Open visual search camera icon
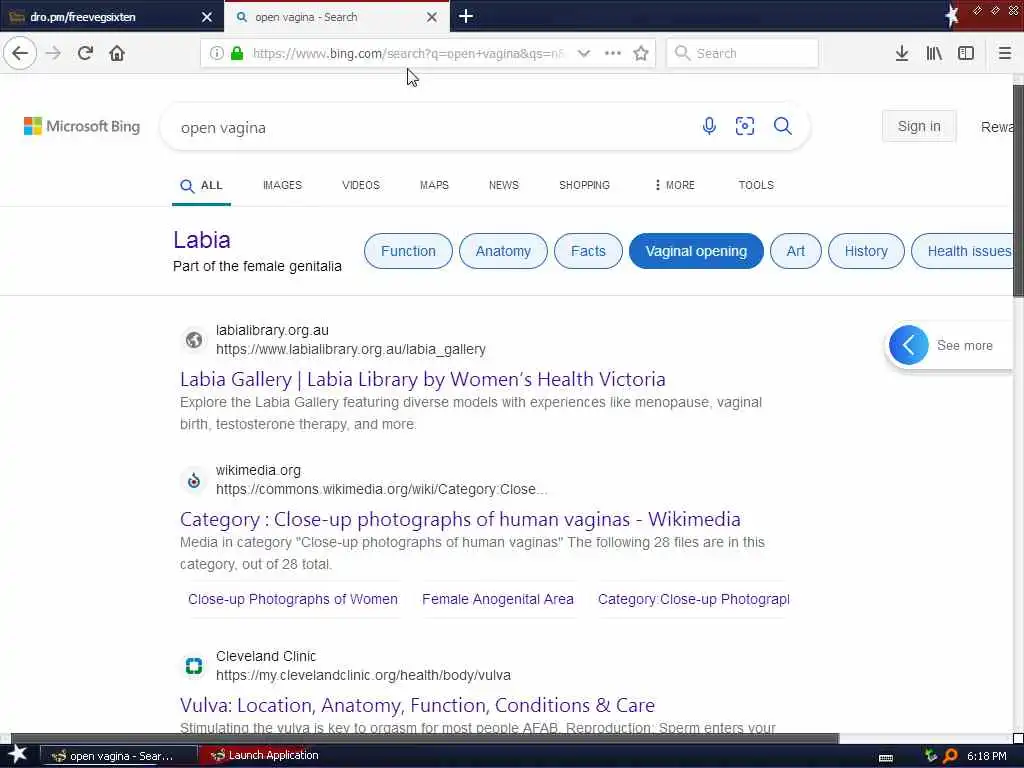This screenshot has width=1024, height=768. pos(744,125)
